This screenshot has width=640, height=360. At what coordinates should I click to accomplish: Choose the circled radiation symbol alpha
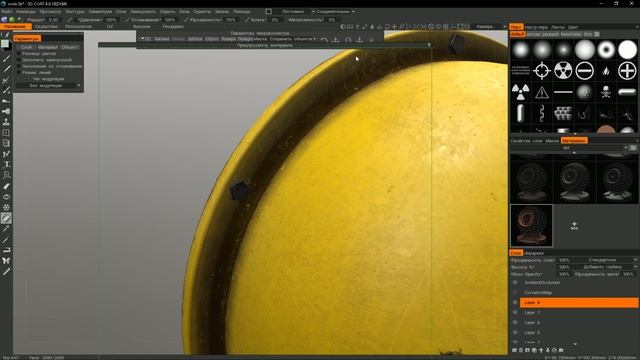pos(563,71)
